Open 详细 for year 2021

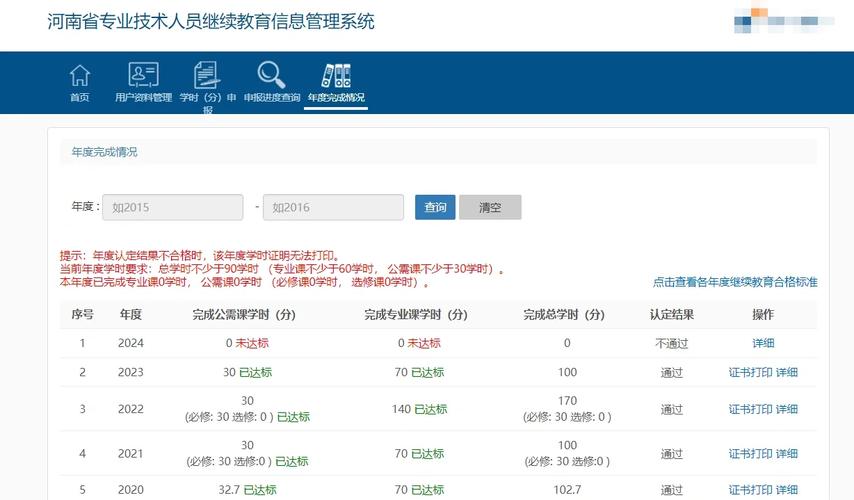pos(787,454)
